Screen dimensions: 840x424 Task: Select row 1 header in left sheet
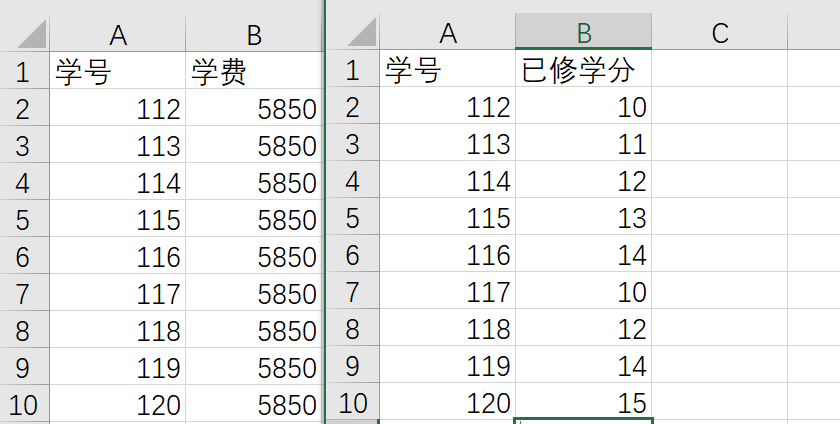25,70
